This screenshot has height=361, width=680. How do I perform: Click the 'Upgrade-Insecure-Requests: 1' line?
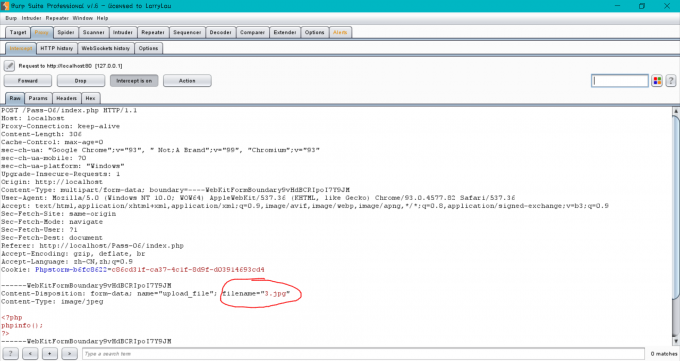pos(60,174)
